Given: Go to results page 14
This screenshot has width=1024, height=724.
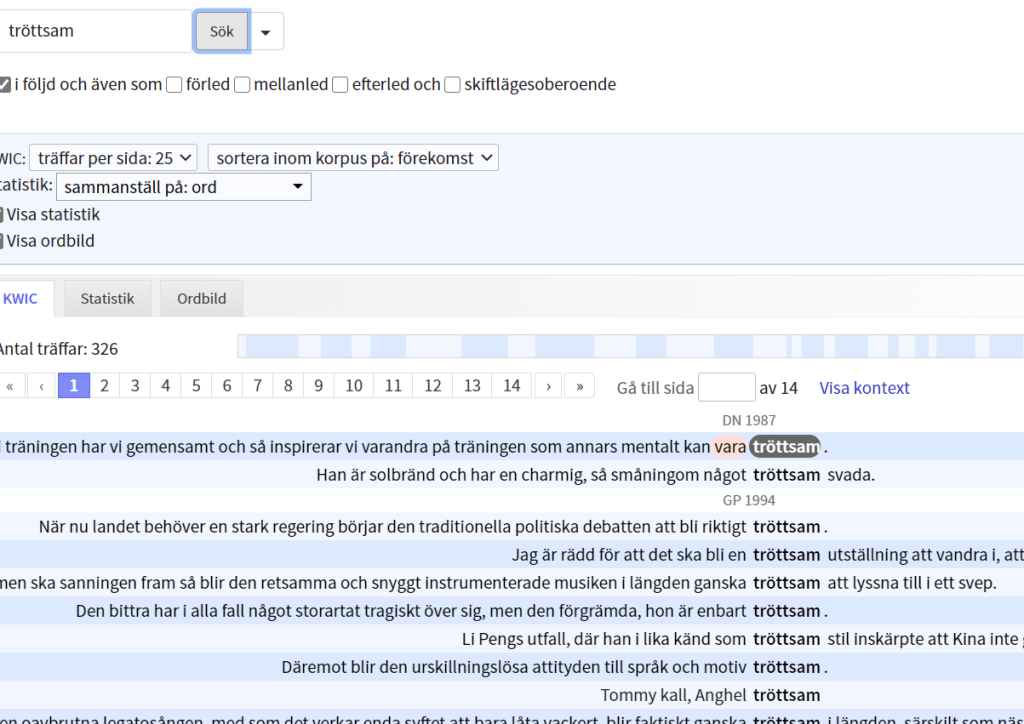Looking at the screenshot, I should [x=511, y=386].
